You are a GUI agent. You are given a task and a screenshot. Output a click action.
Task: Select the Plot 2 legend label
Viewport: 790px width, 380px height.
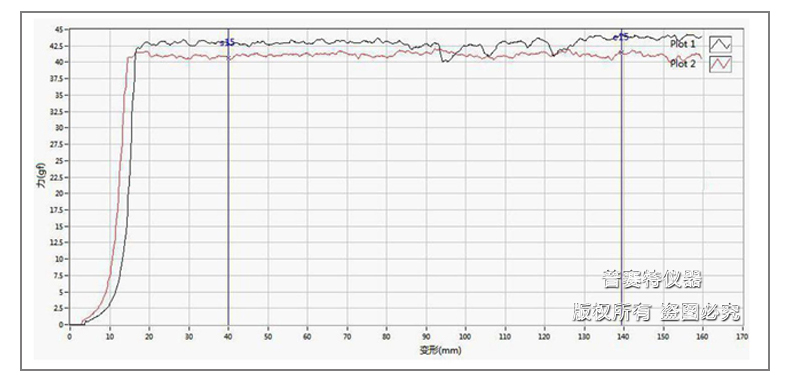coord(683,64)
